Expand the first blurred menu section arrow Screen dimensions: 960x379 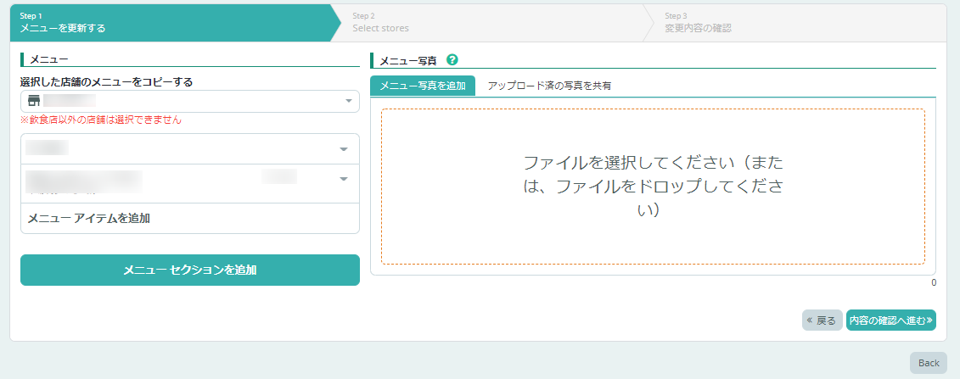tap(343, 149)
